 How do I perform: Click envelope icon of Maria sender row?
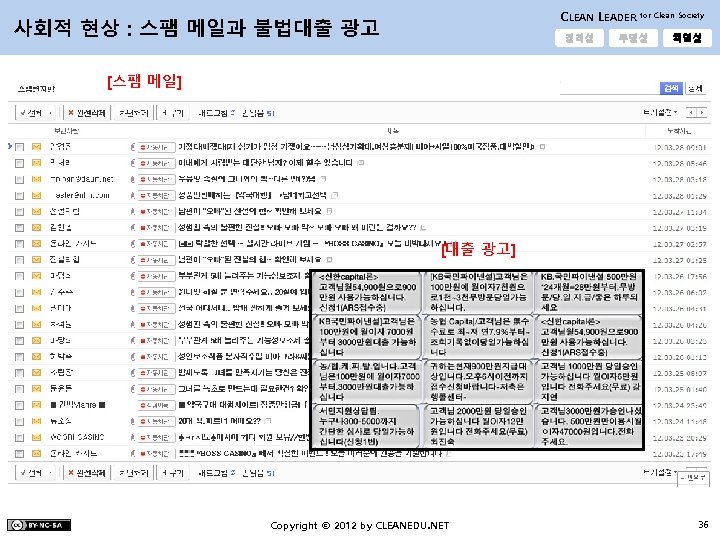[x=36, y=405]
